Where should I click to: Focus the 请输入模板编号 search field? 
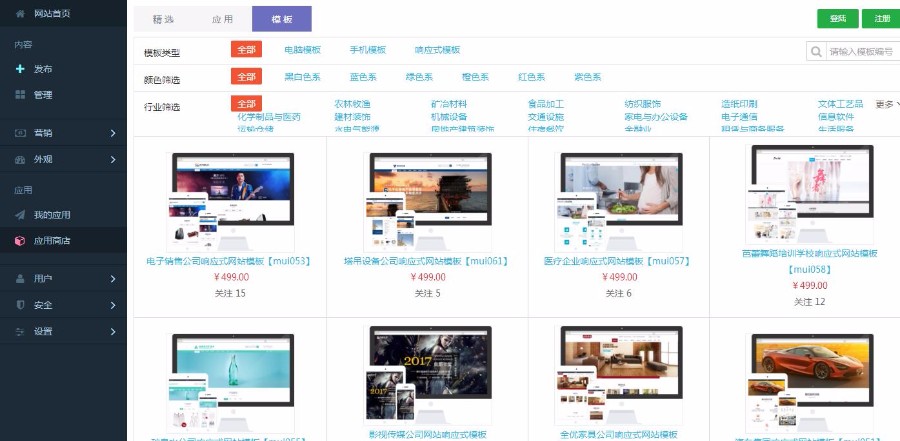coord(862,52)
